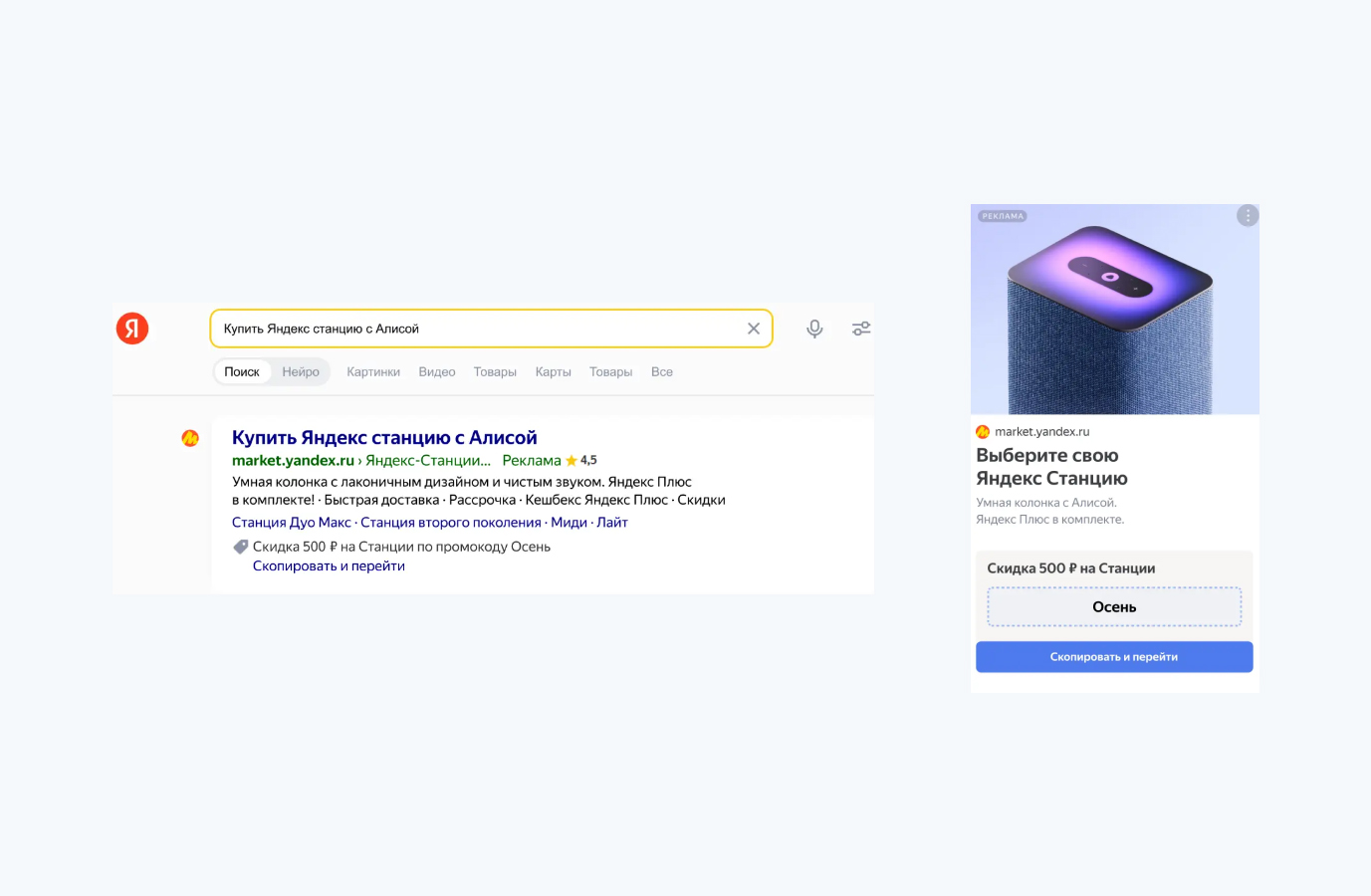Click into the search query field
1371x896 pixels.
click(478, 329)
